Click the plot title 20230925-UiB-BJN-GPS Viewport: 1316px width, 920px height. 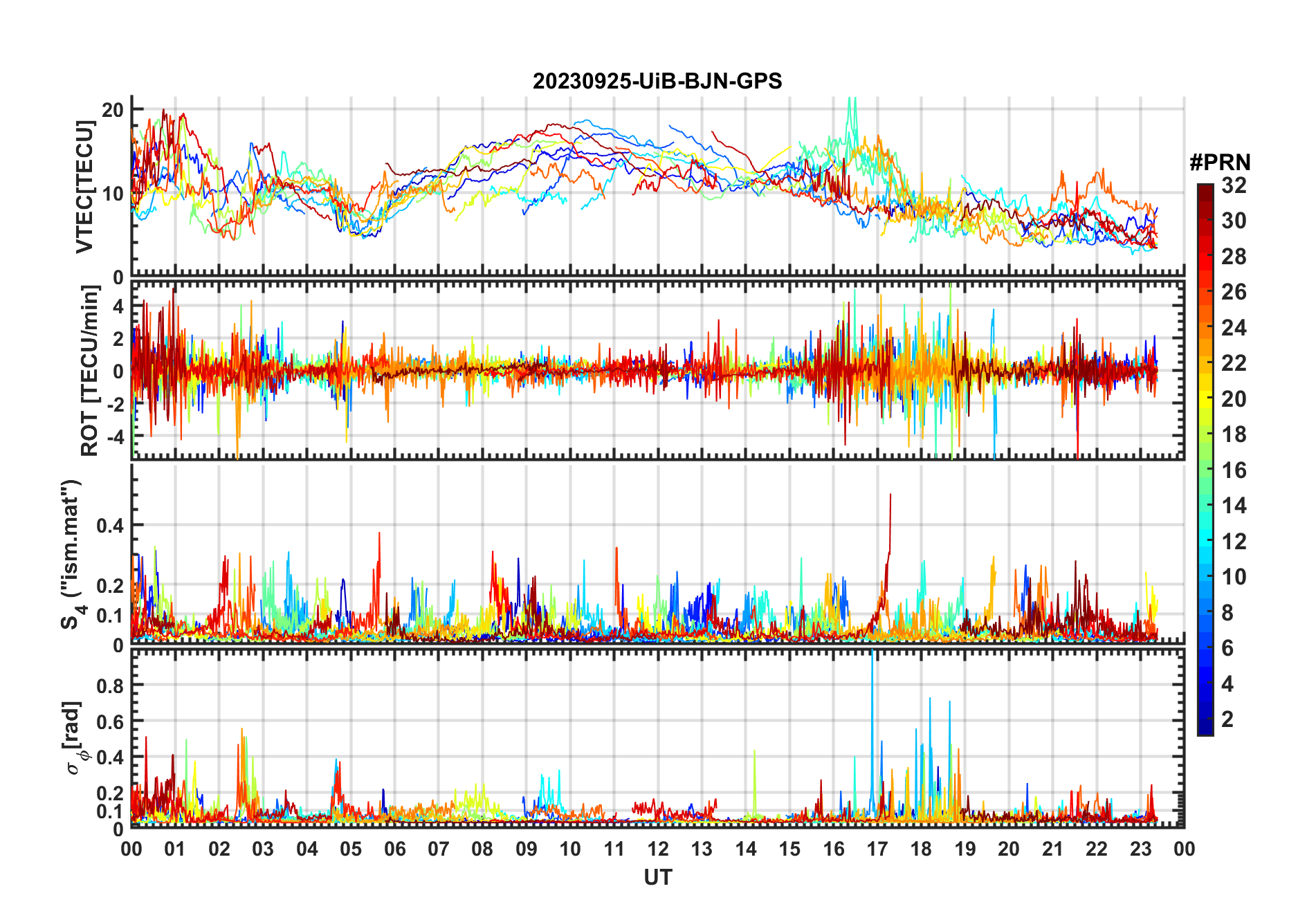657,82
